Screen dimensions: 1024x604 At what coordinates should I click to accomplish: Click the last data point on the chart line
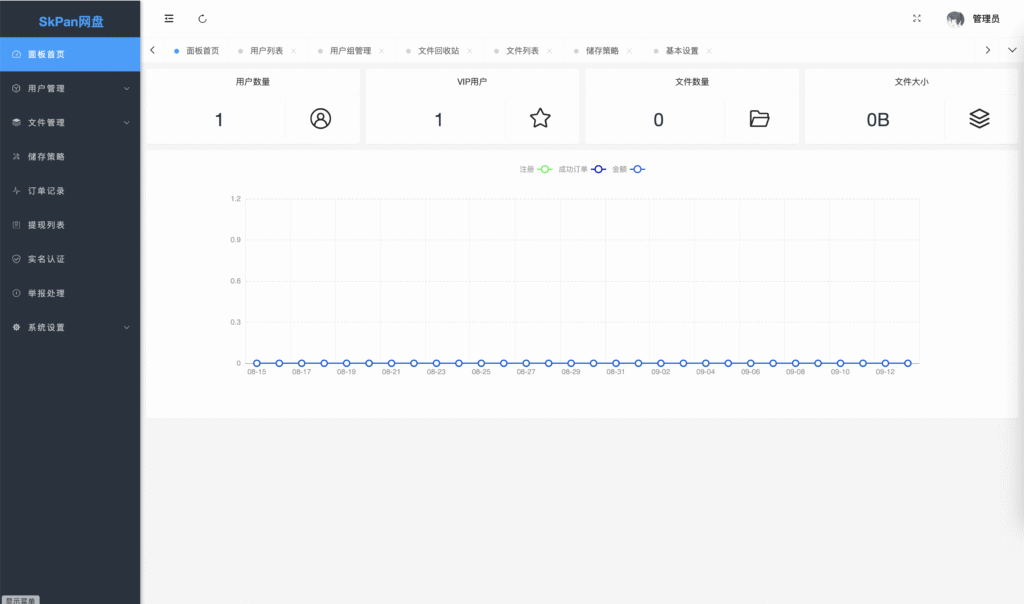[908, 363]
